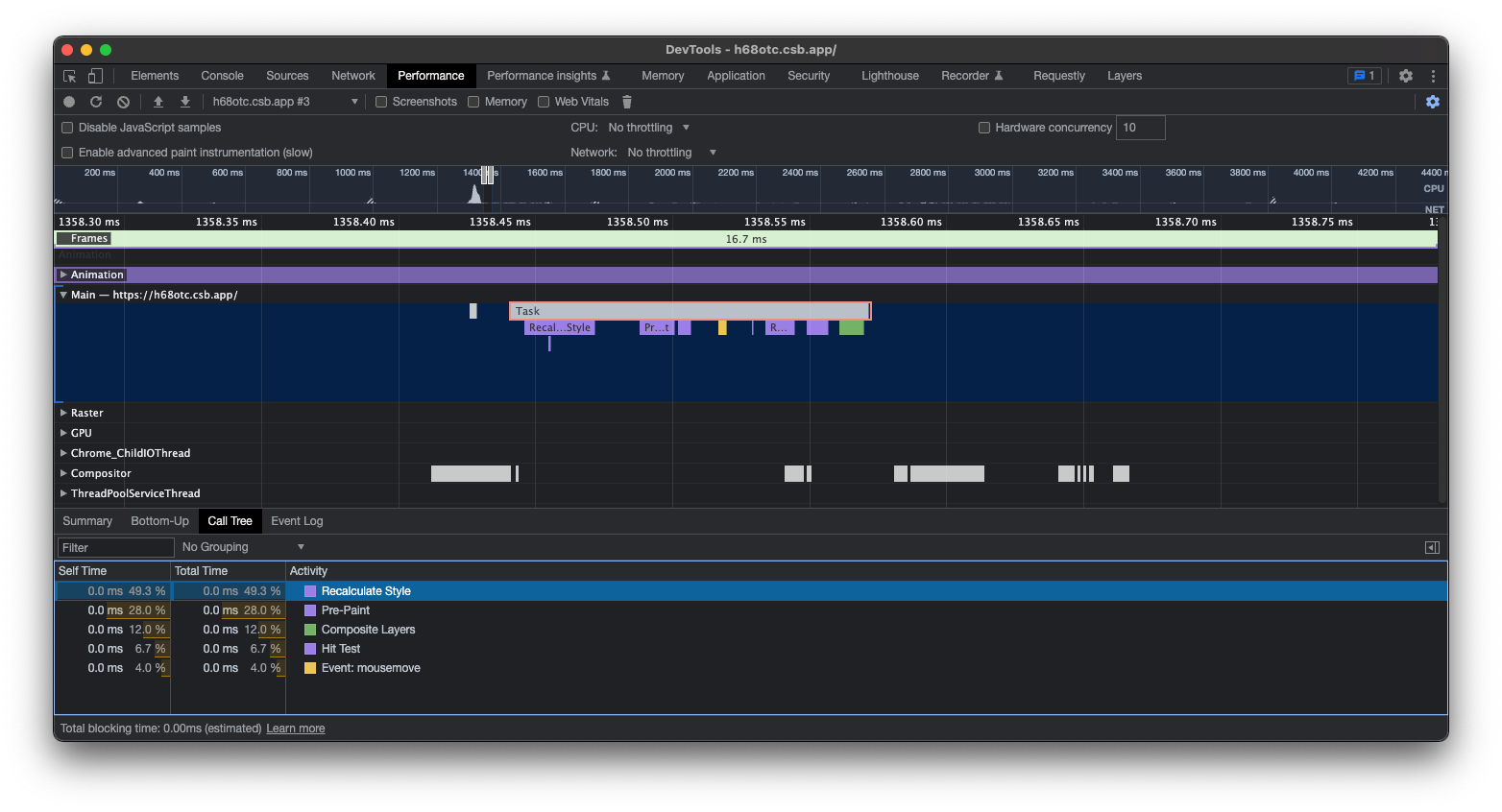Check Disable JavaScript samples
Viewport: 1502px width, 812px height.
[x=66, y=127]
